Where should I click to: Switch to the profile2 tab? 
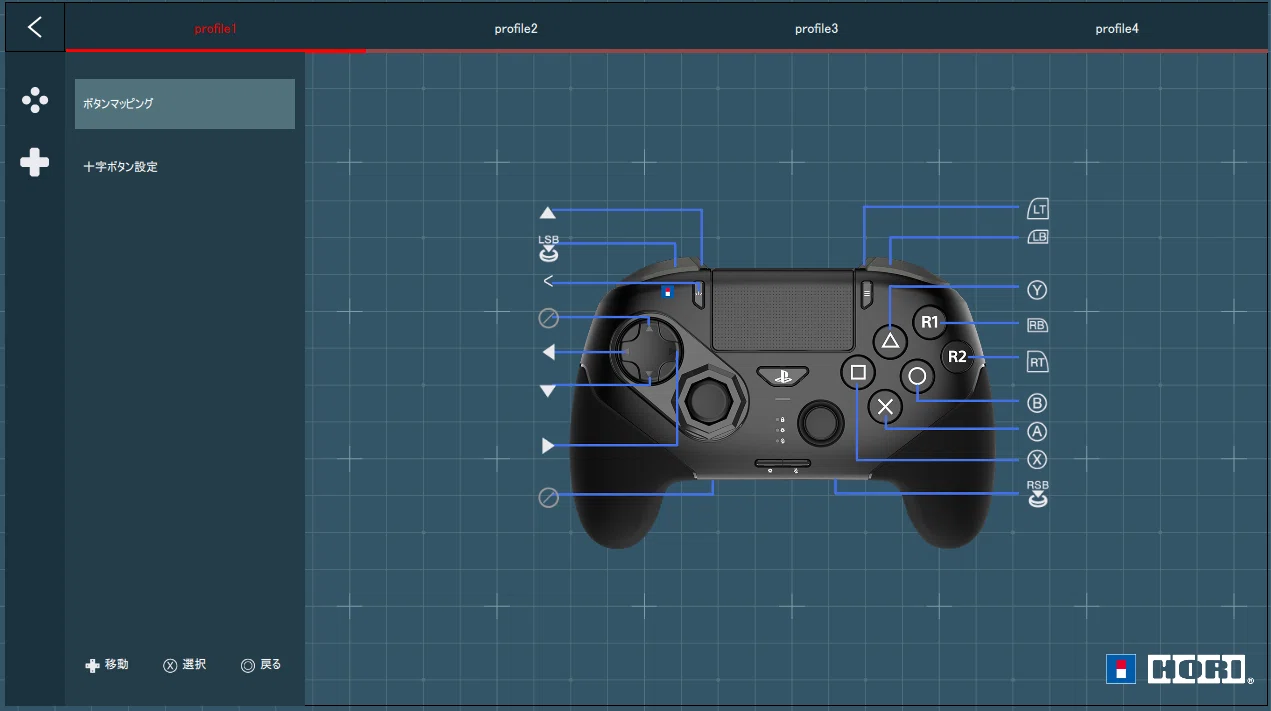coord(516,29)
